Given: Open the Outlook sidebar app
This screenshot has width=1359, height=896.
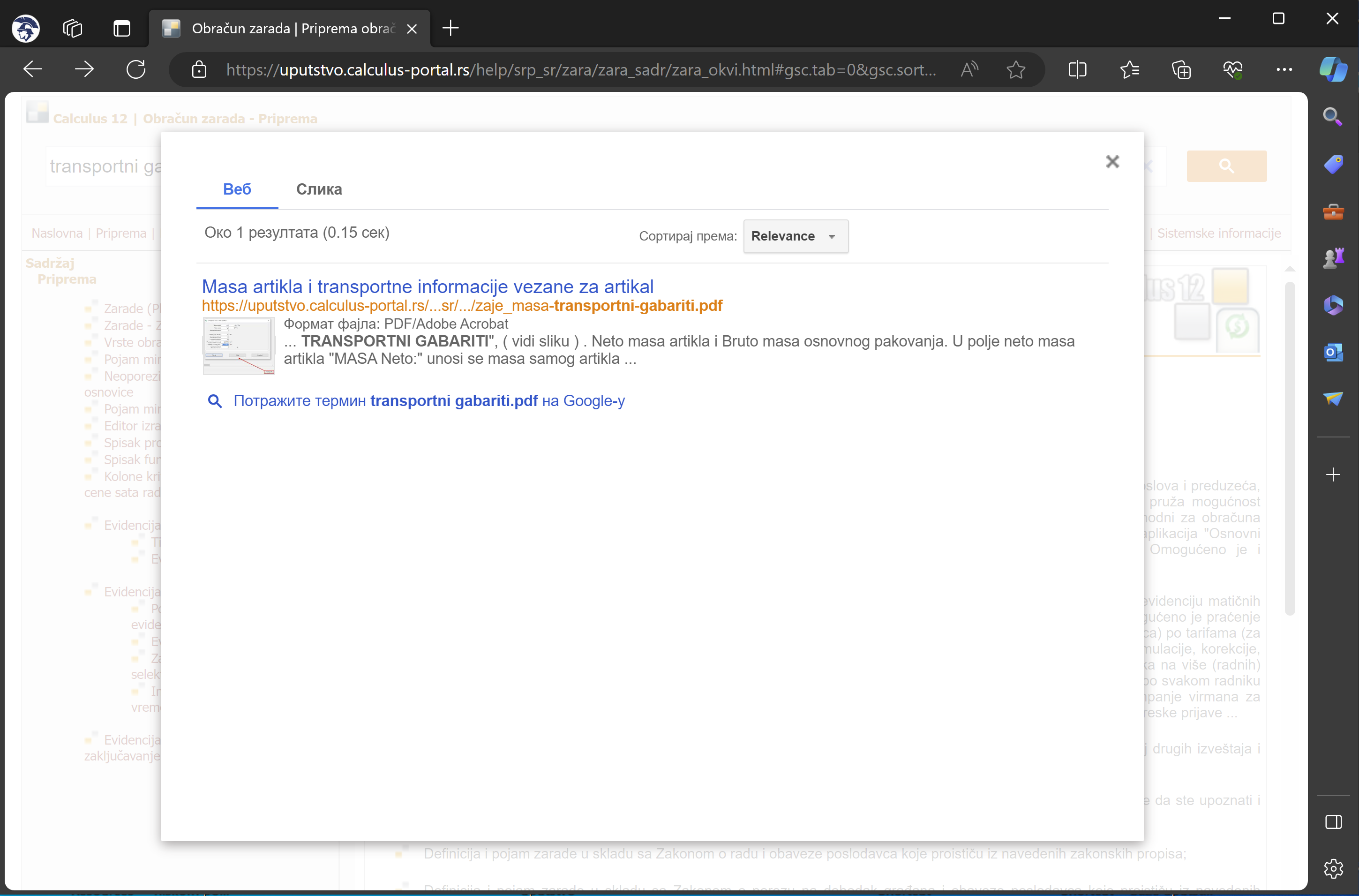Looking at the screenshot, I should pos(1333,352).
